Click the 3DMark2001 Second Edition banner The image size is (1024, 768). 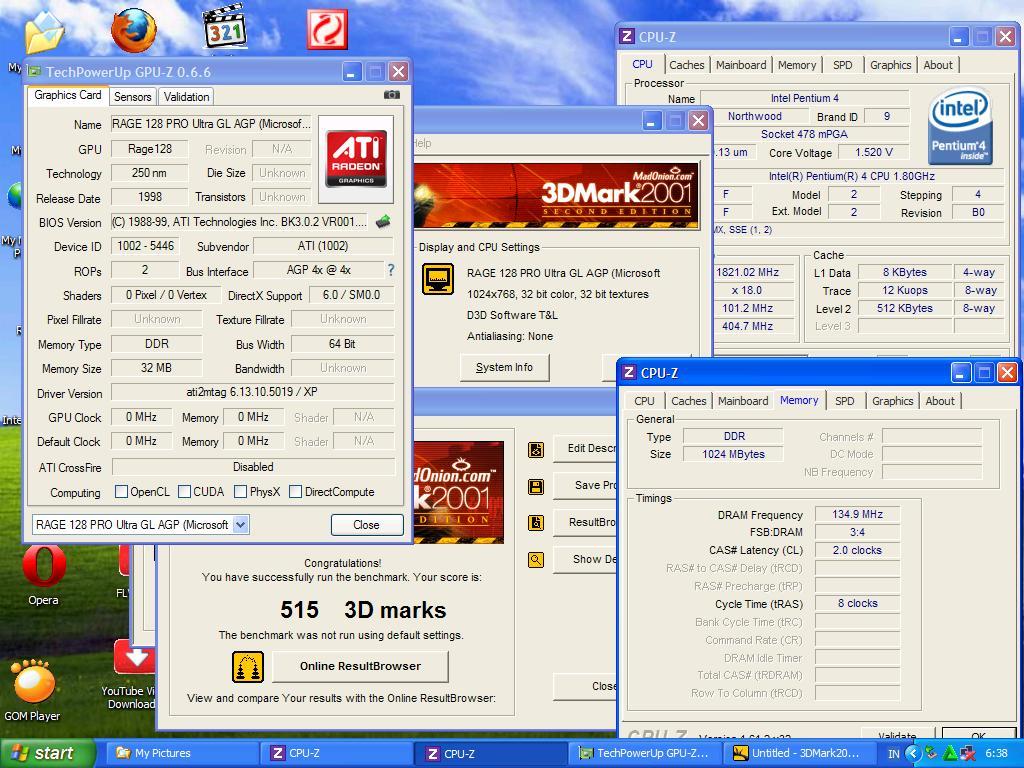tap(556, 196)
